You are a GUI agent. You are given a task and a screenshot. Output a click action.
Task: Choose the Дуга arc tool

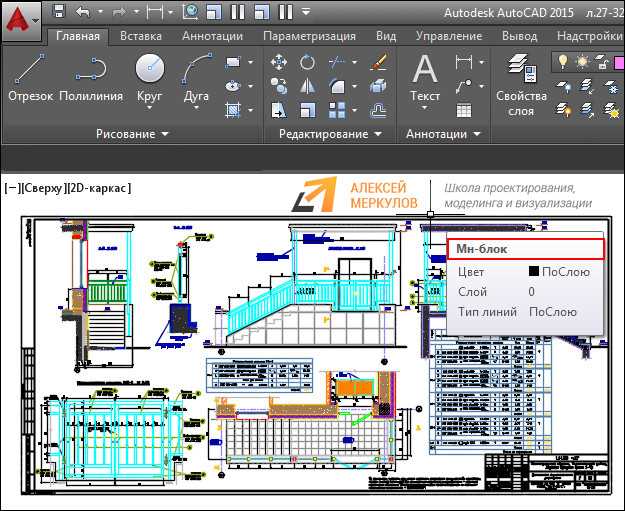pos(196,80)
